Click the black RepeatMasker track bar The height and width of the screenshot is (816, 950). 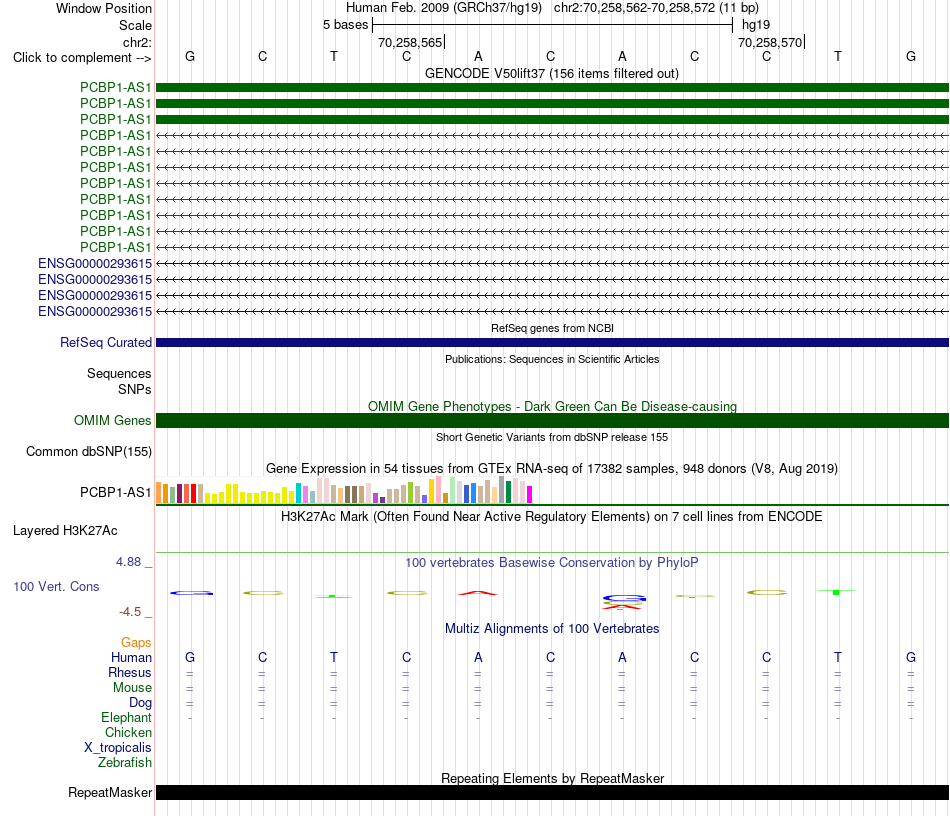tap(552, 792)
